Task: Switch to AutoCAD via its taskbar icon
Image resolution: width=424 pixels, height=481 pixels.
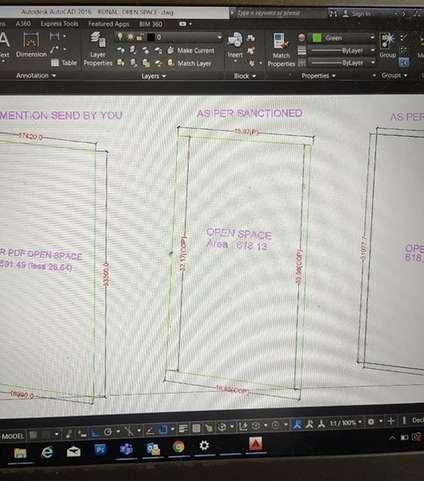Action: click(x=255, y=444)
